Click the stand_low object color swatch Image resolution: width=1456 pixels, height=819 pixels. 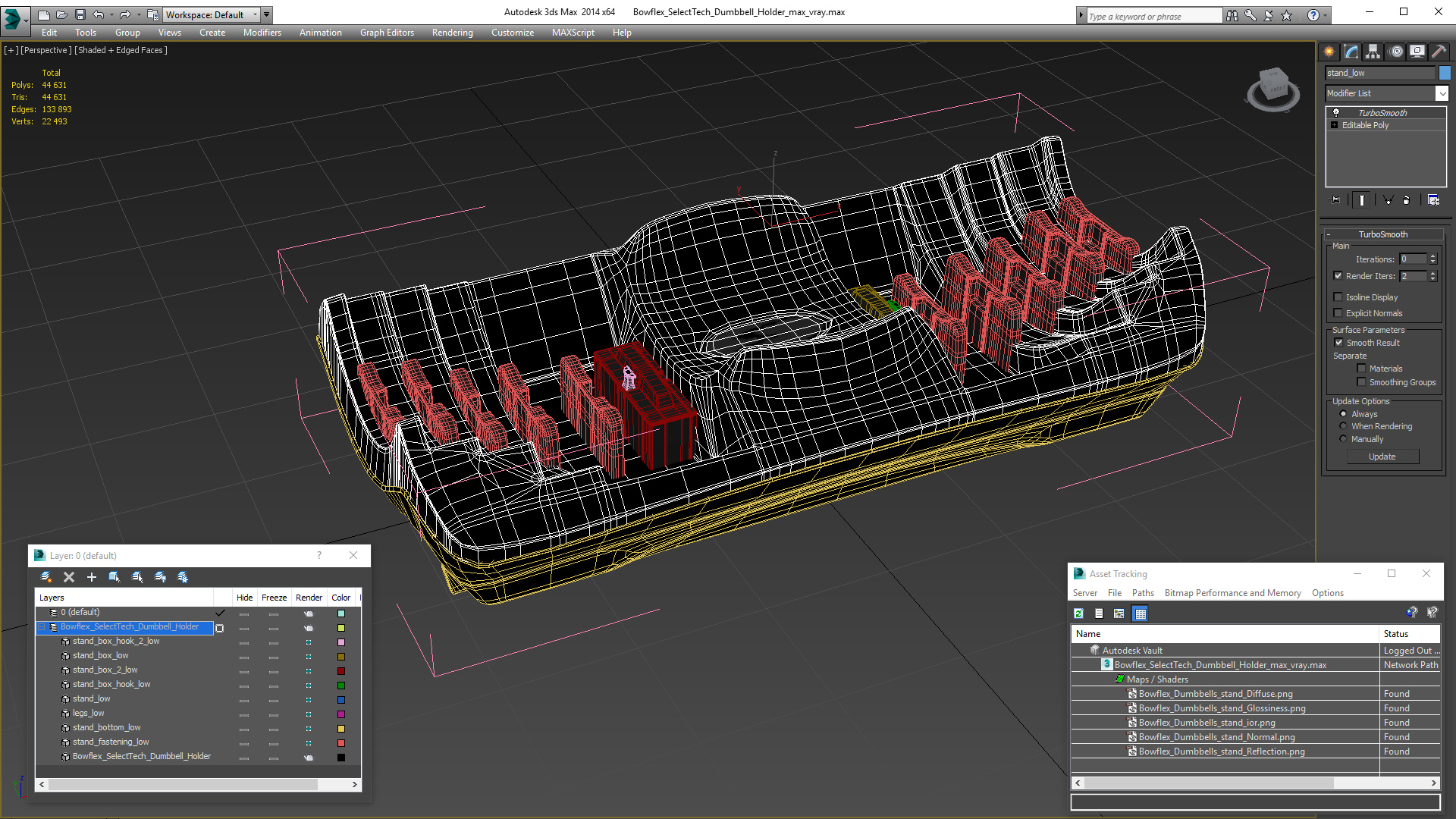tap(1445, 73)
